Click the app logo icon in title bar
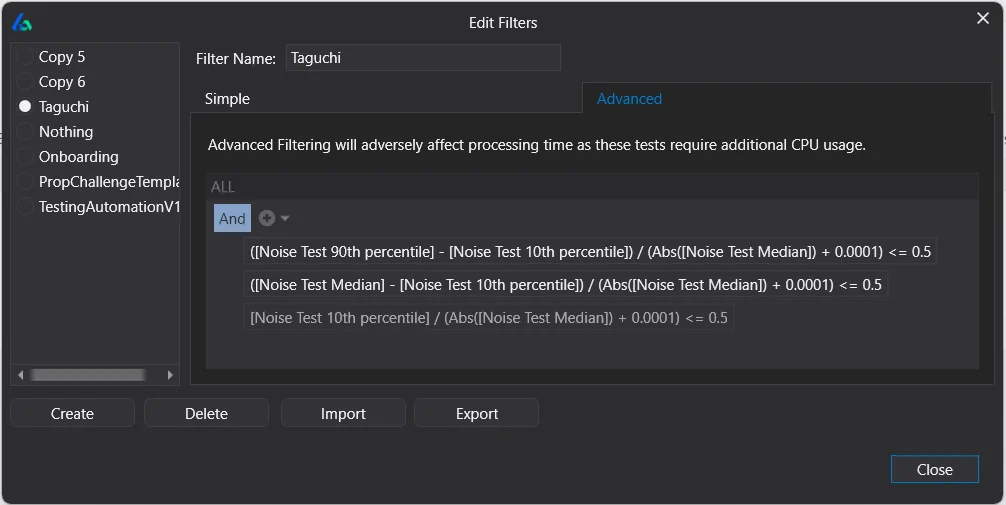Screen dimensions: 1006x505 (x=22, y=22)
